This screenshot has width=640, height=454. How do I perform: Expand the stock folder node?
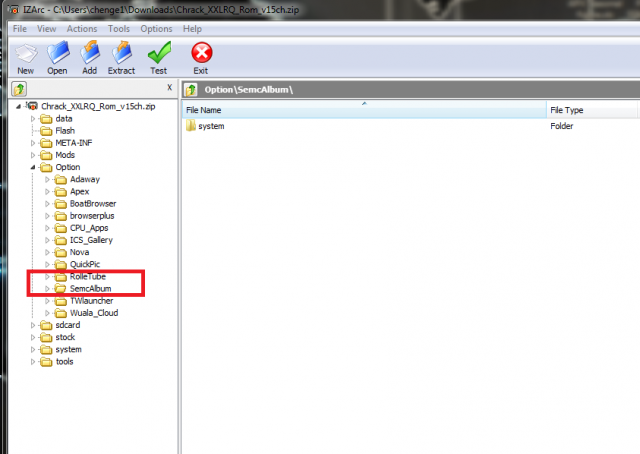click(x=33, y=338)
